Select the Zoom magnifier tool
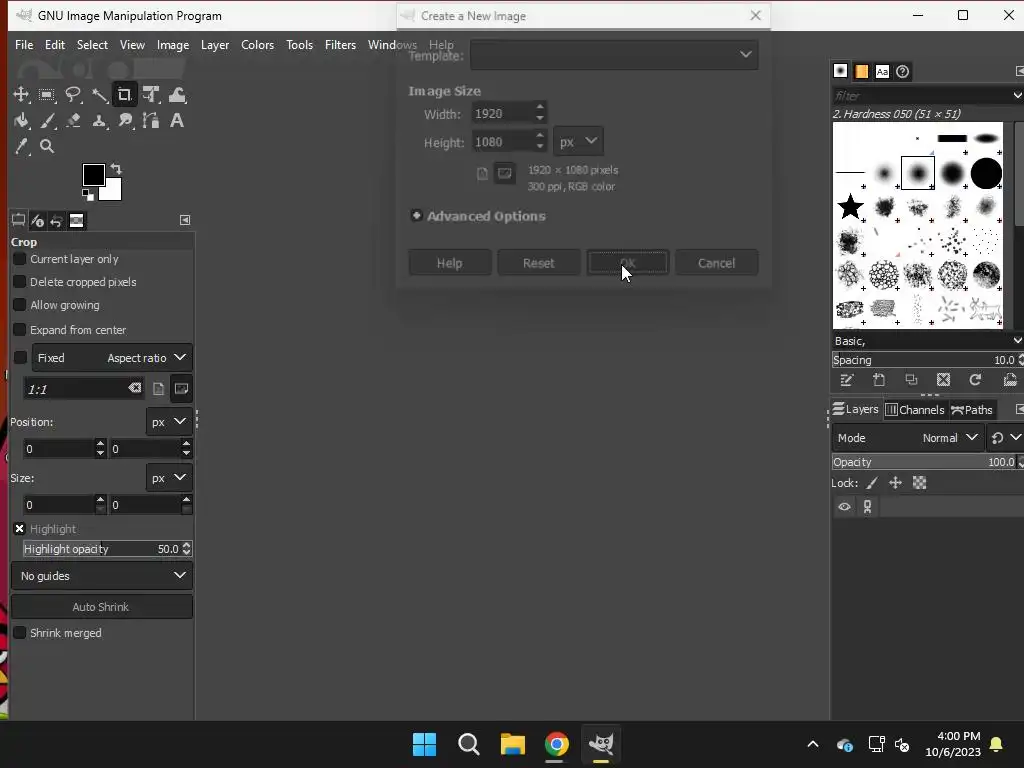 (x=47, y=146)
